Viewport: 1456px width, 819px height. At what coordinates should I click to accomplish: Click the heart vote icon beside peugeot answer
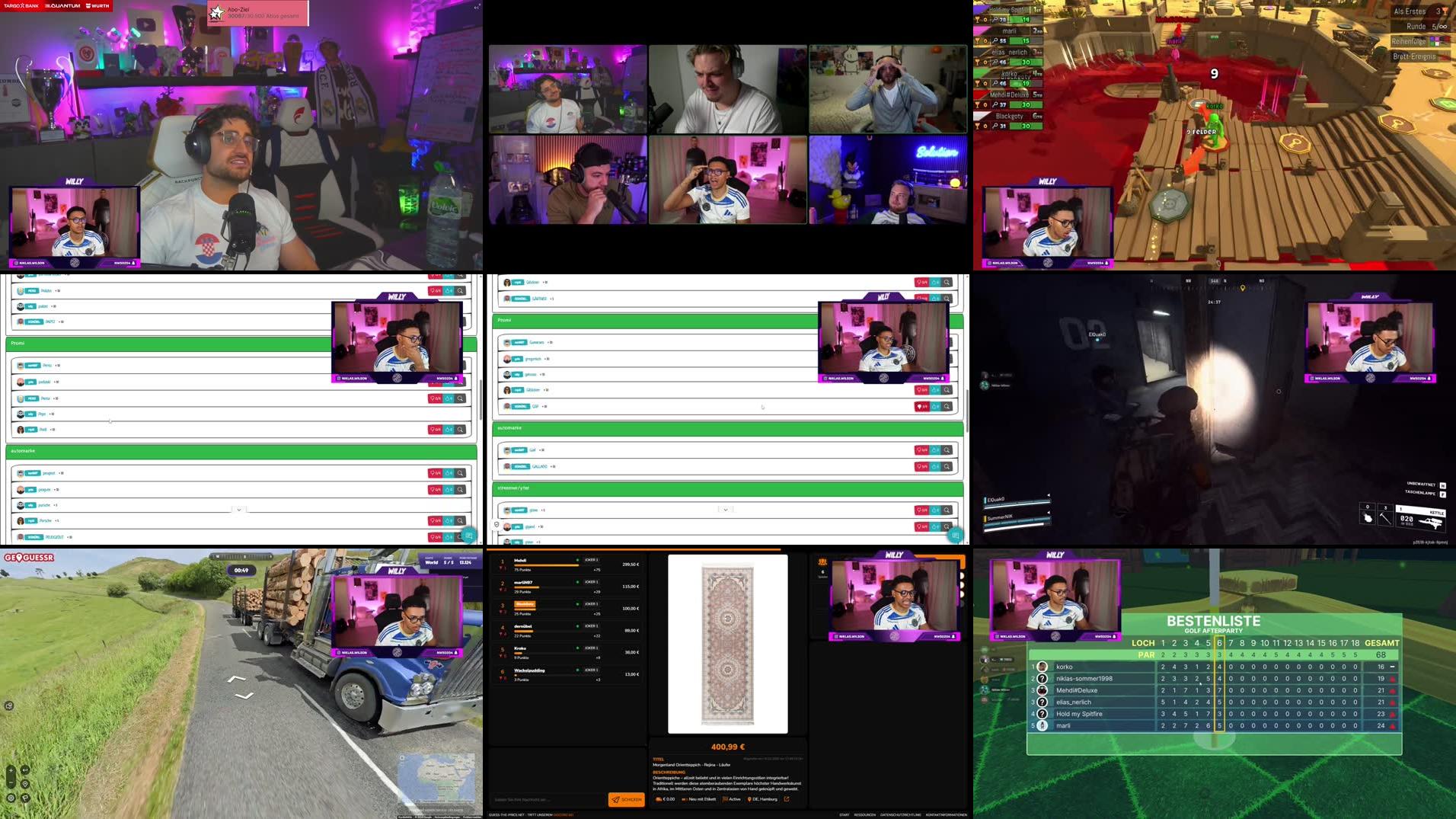[x=434, y=472]
